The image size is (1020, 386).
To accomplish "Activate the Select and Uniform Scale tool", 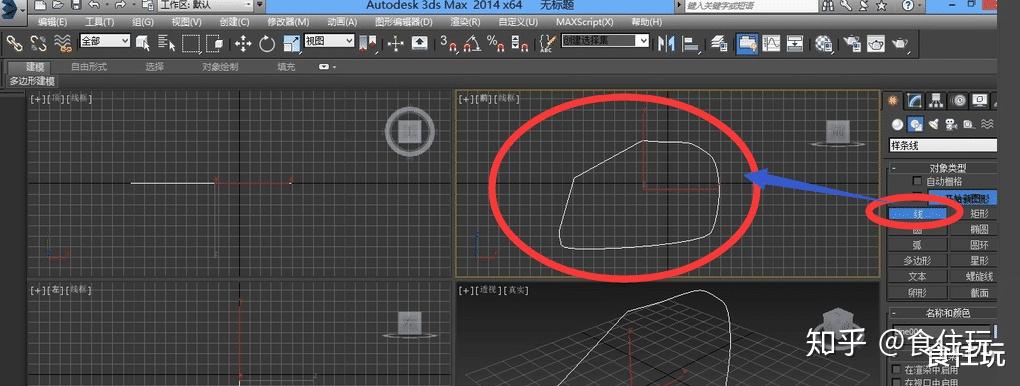I will coord(291,44).
